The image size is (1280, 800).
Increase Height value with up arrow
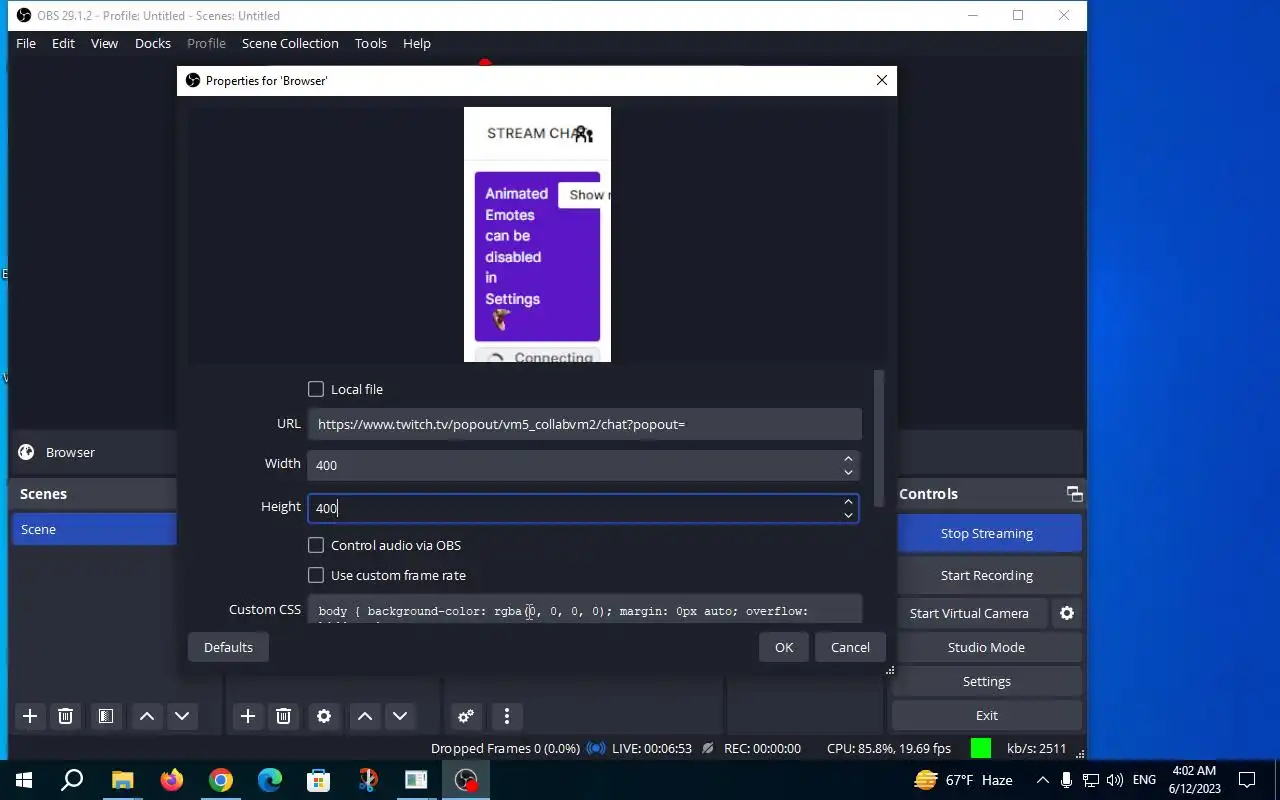point(848,502)
